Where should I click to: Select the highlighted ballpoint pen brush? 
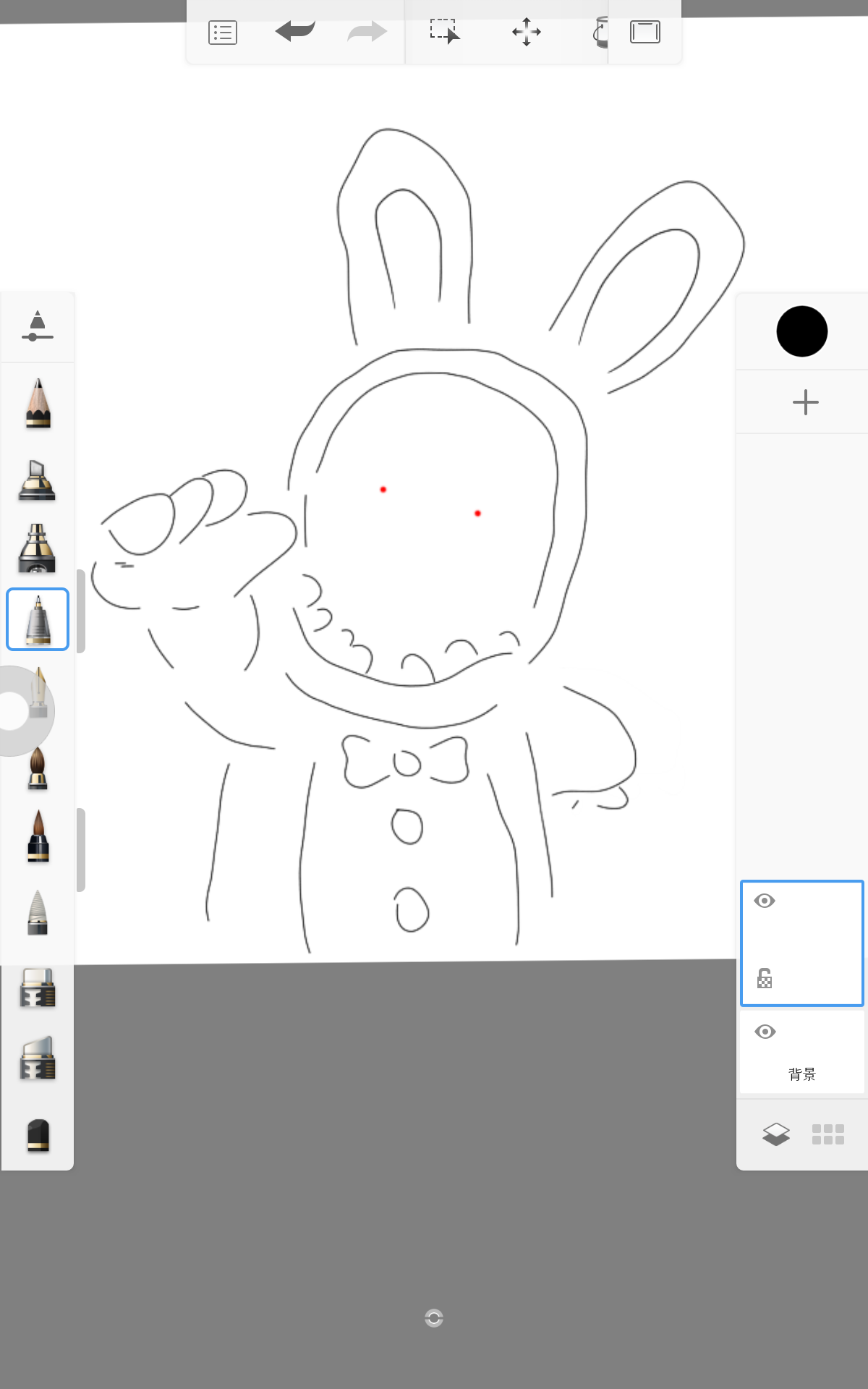[38, 619]
